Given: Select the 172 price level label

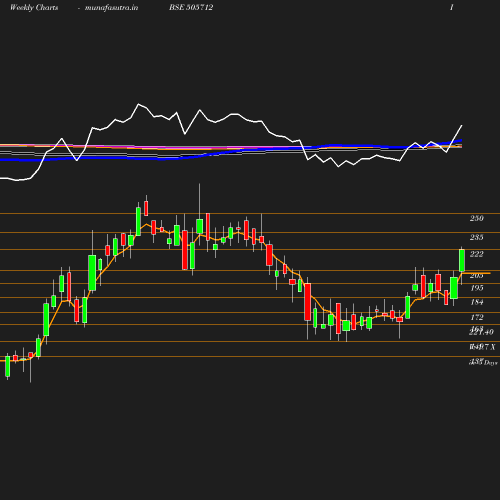Looking at the screenshot, I should pyautogui.click(x=477, y=317).
